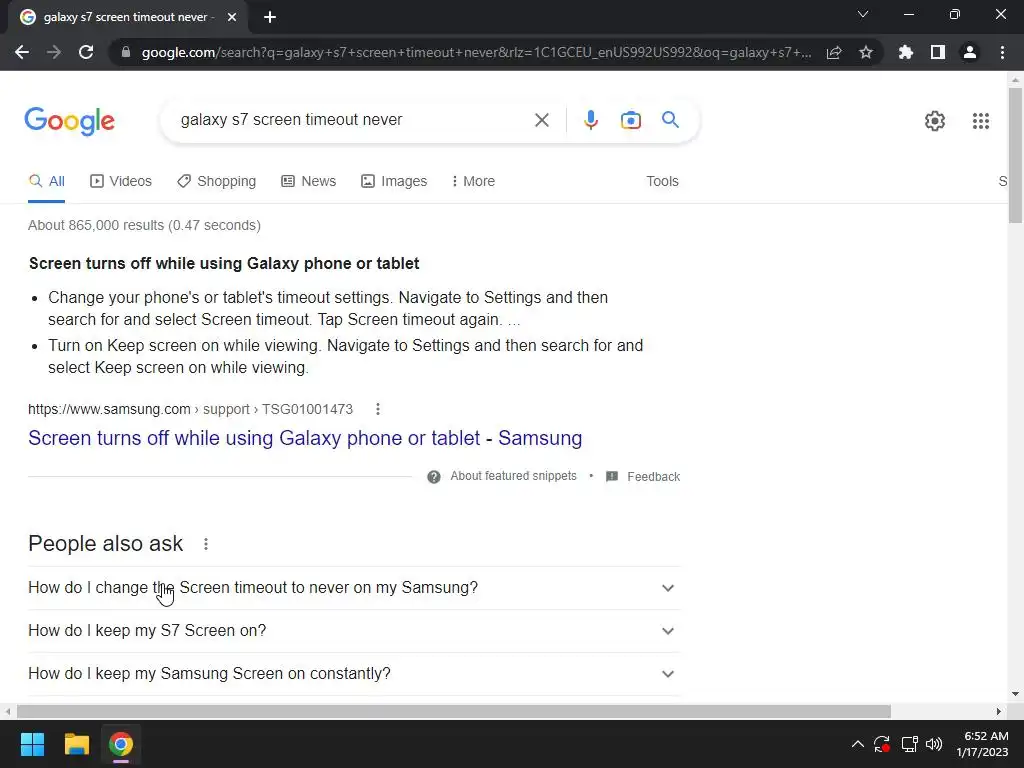Switch to Images results tab

click(x=394, y=182)
